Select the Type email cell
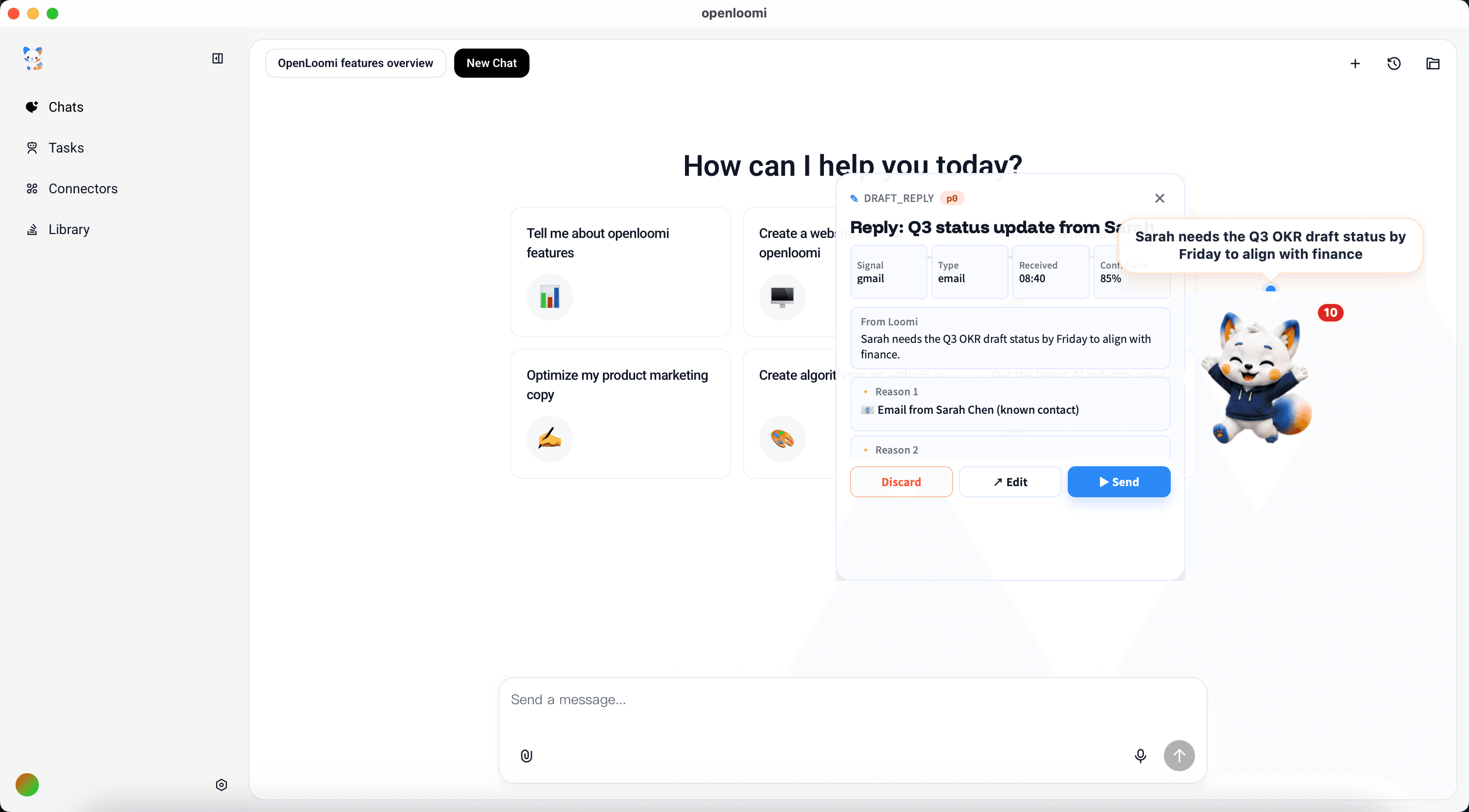Image resolution: width=1469 pixels, height=812 pixels. click(x=969, y=272)
